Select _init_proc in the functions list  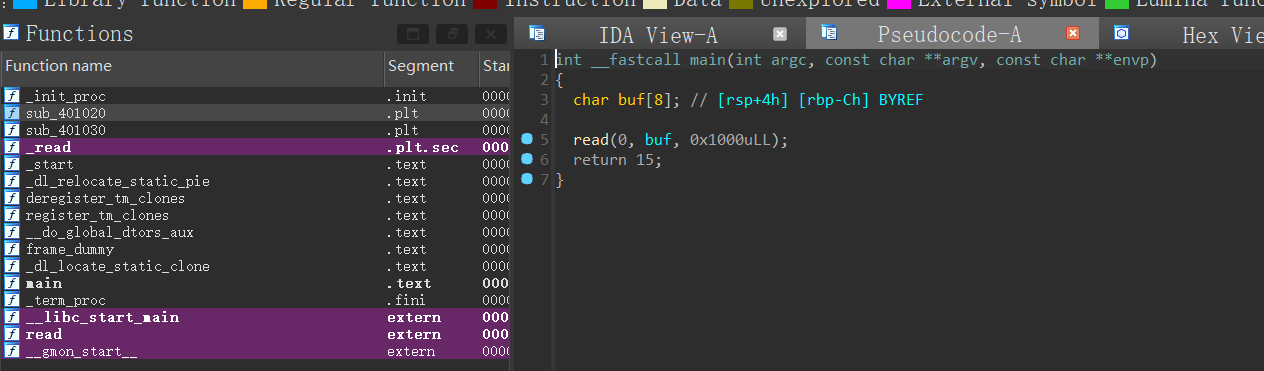pos(255,96)
